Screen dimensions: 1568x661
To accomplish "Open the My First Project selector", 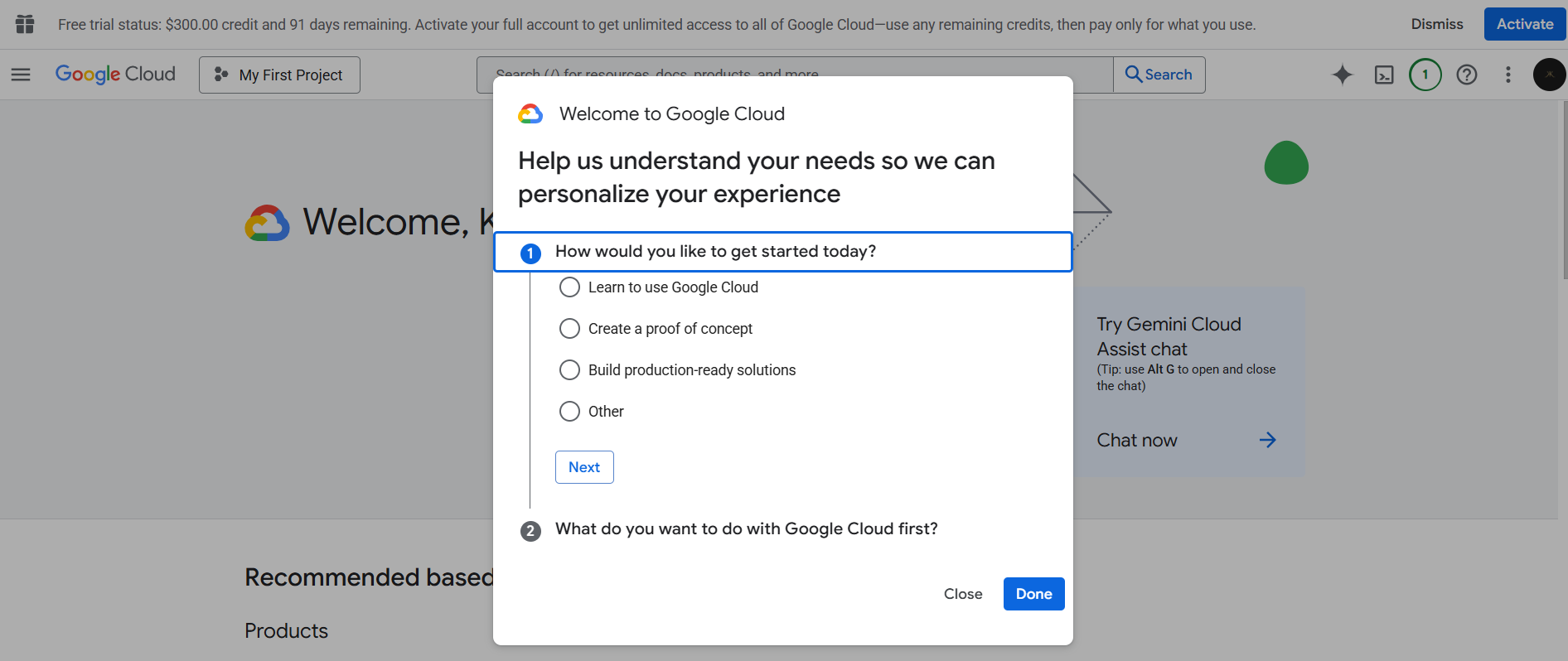I will (x=279, y=75).
